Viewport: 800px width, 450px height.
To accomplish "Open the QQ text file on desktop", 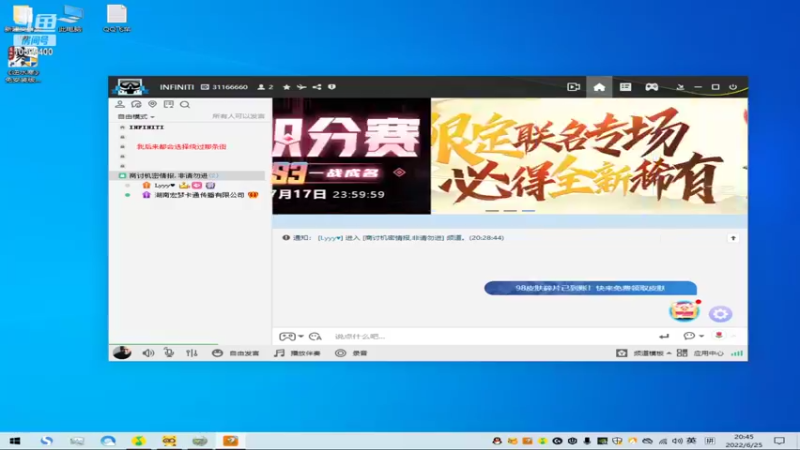I will pos(117,18).
